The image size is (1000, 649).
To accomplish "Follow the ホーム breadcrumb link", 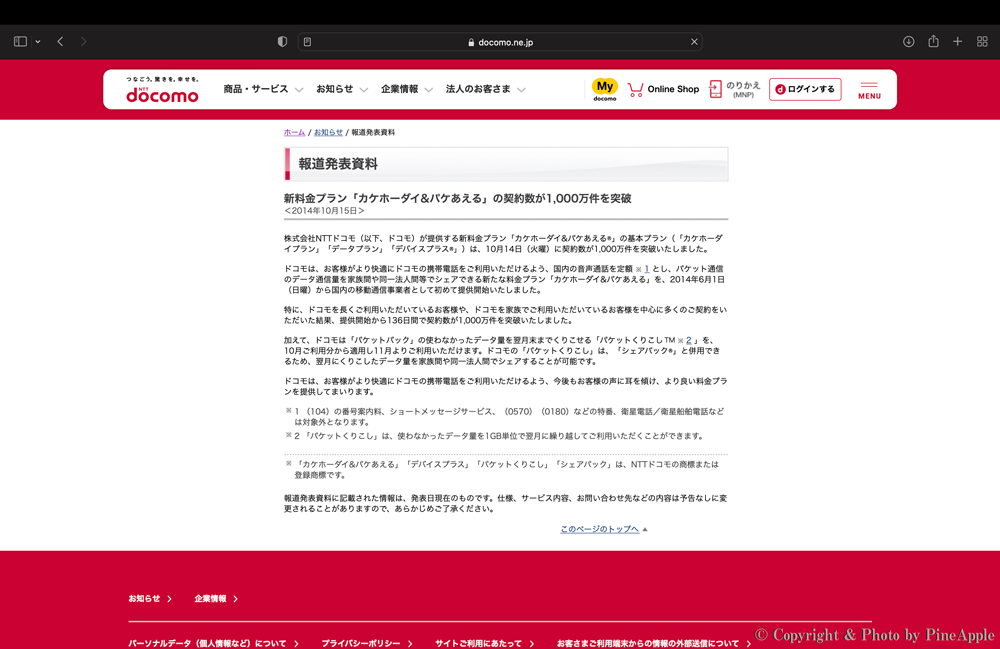I will click(x=294, y=132).
